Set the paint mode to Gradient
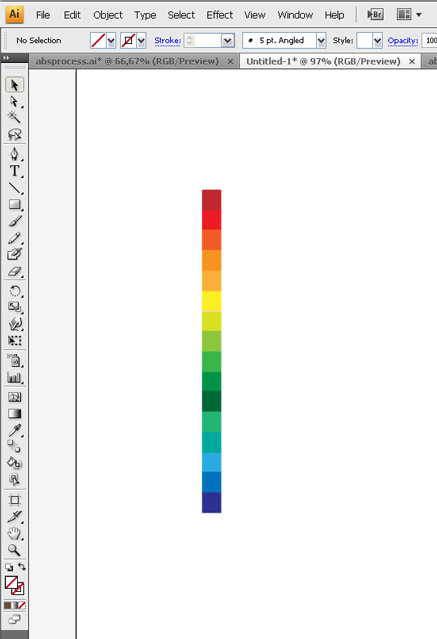 (x=15, y=606)
